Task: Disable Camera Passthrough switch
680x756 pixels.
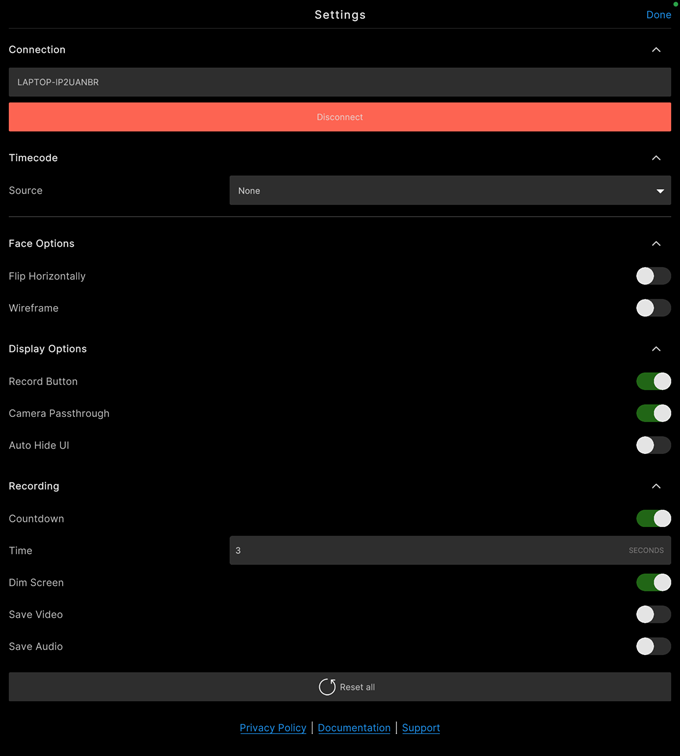Action: 653,413
